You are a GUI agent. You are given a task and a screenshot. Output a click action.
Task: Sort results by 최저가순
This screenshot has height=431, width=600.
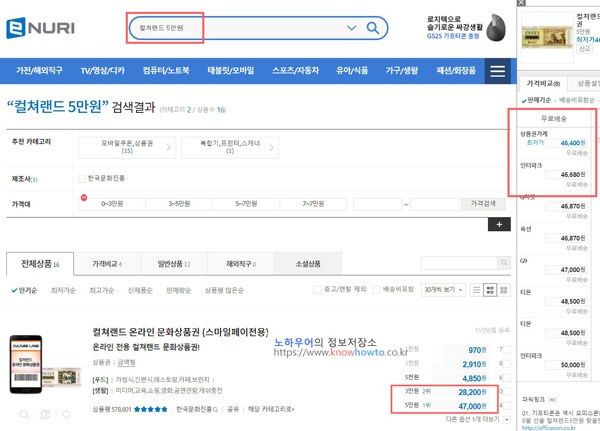click(63, 291)
